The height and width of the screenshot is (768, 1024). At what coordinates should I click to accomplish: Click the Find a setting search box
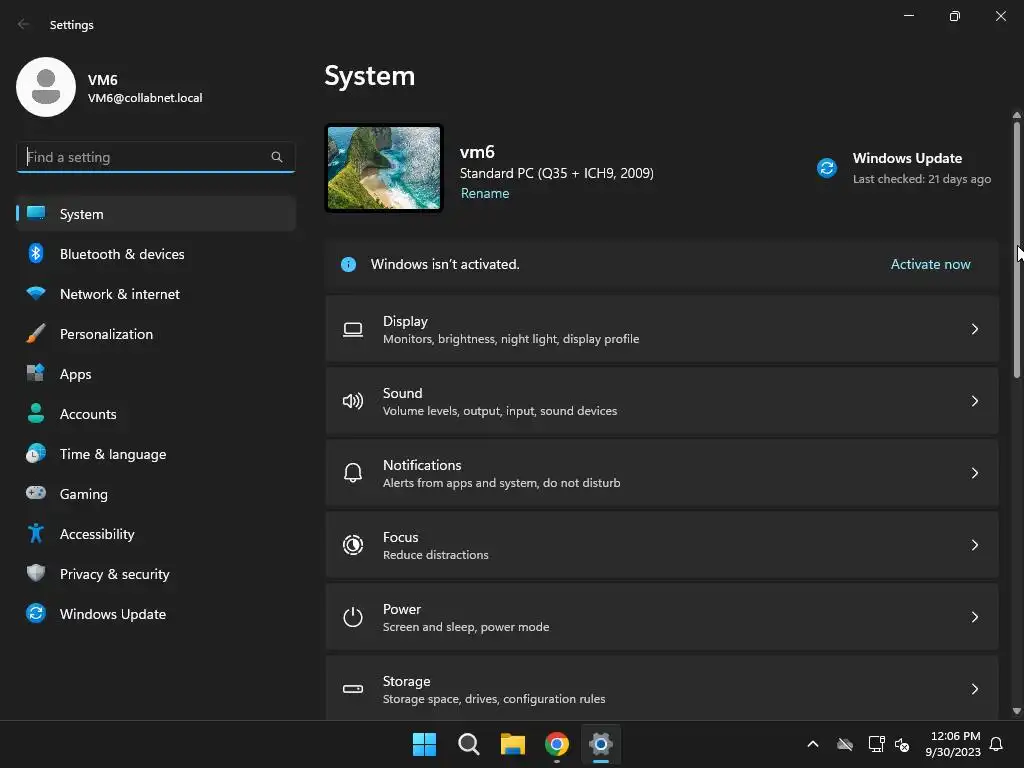point(156,157)
